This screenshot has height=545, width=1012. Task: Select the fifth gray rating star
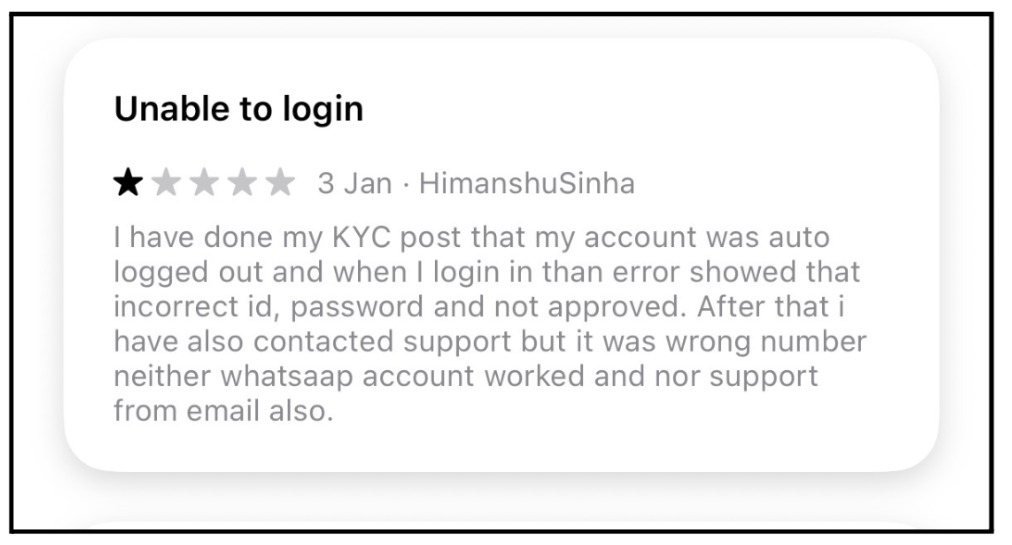point(281,183)
